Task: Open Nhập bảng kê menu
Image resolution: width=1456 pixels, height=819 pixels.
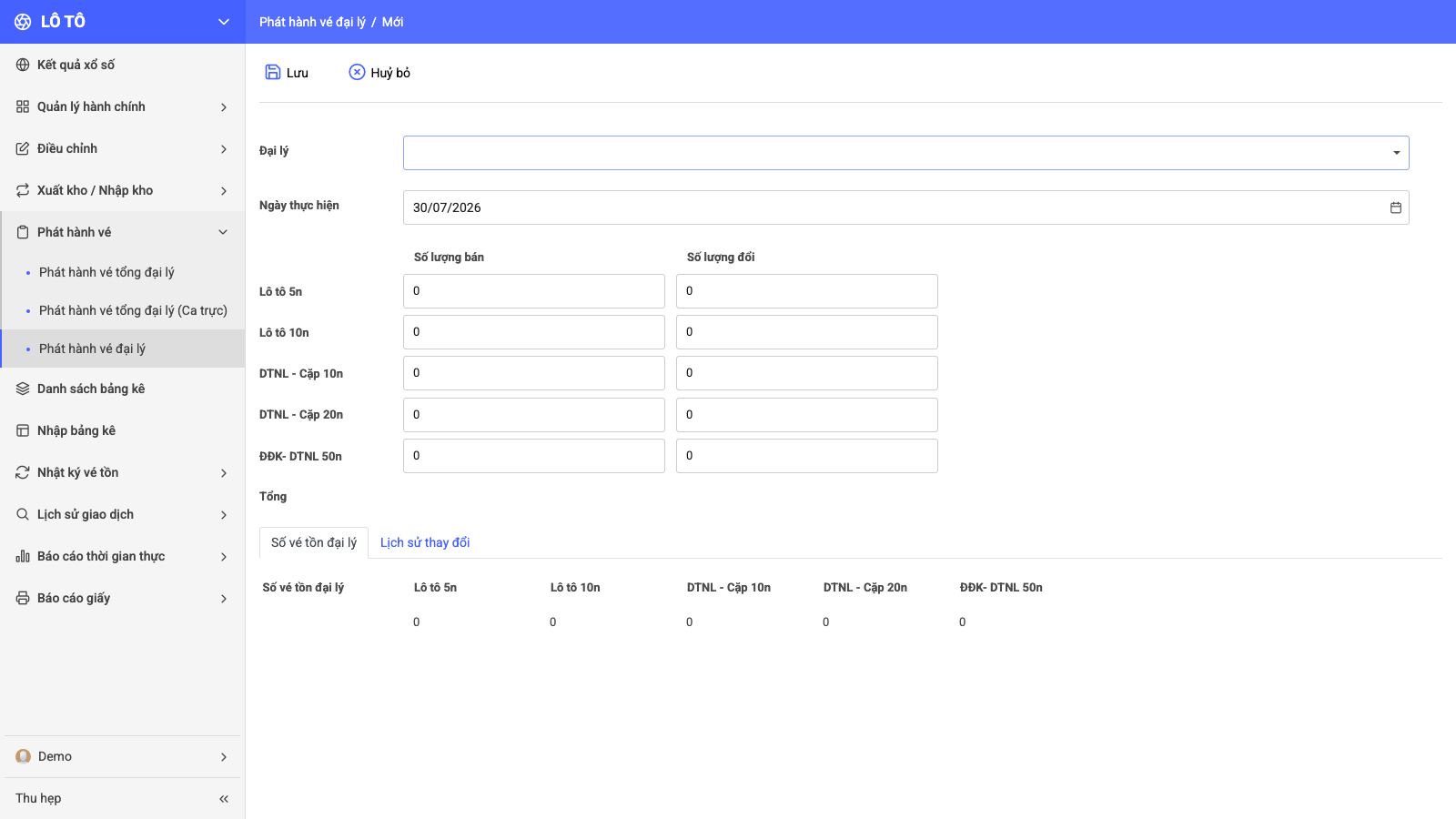Action: click(x=123, y=430)
